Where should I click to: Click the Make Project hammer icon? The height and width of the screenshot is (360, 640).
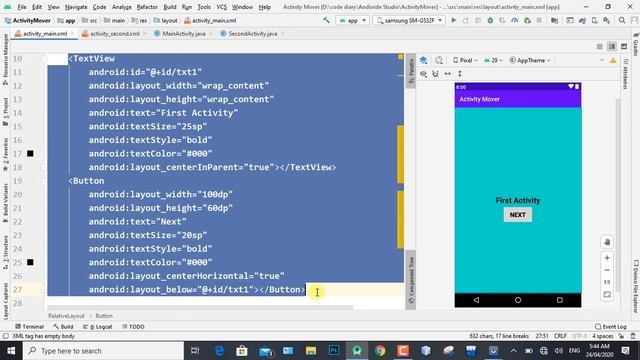point(326,20)
